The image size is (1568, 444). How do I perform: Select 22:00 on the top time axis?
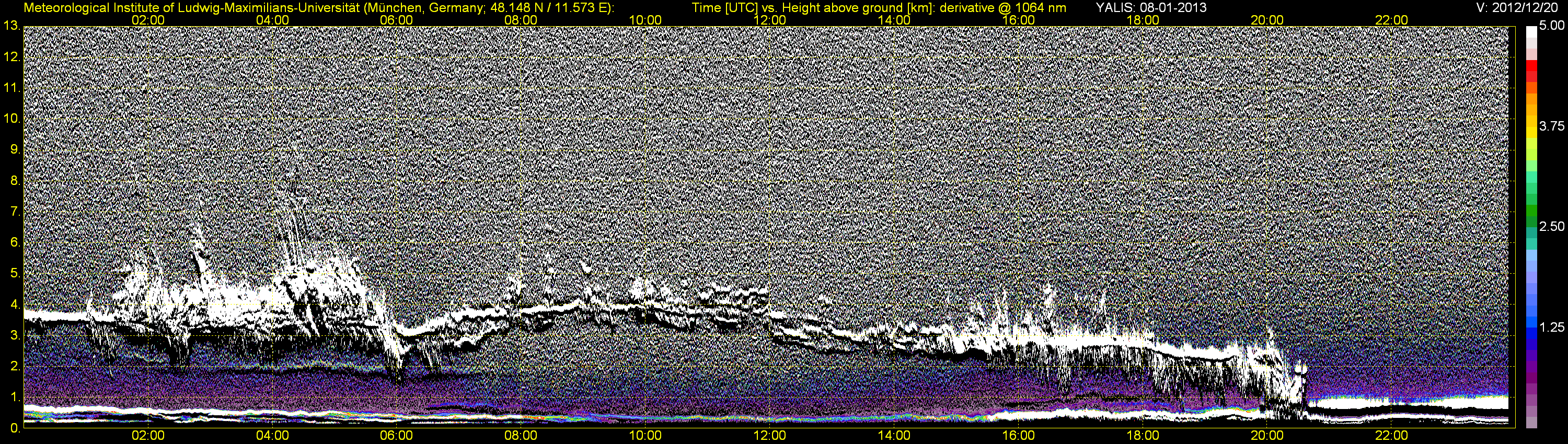click(x=1391, y=20)
